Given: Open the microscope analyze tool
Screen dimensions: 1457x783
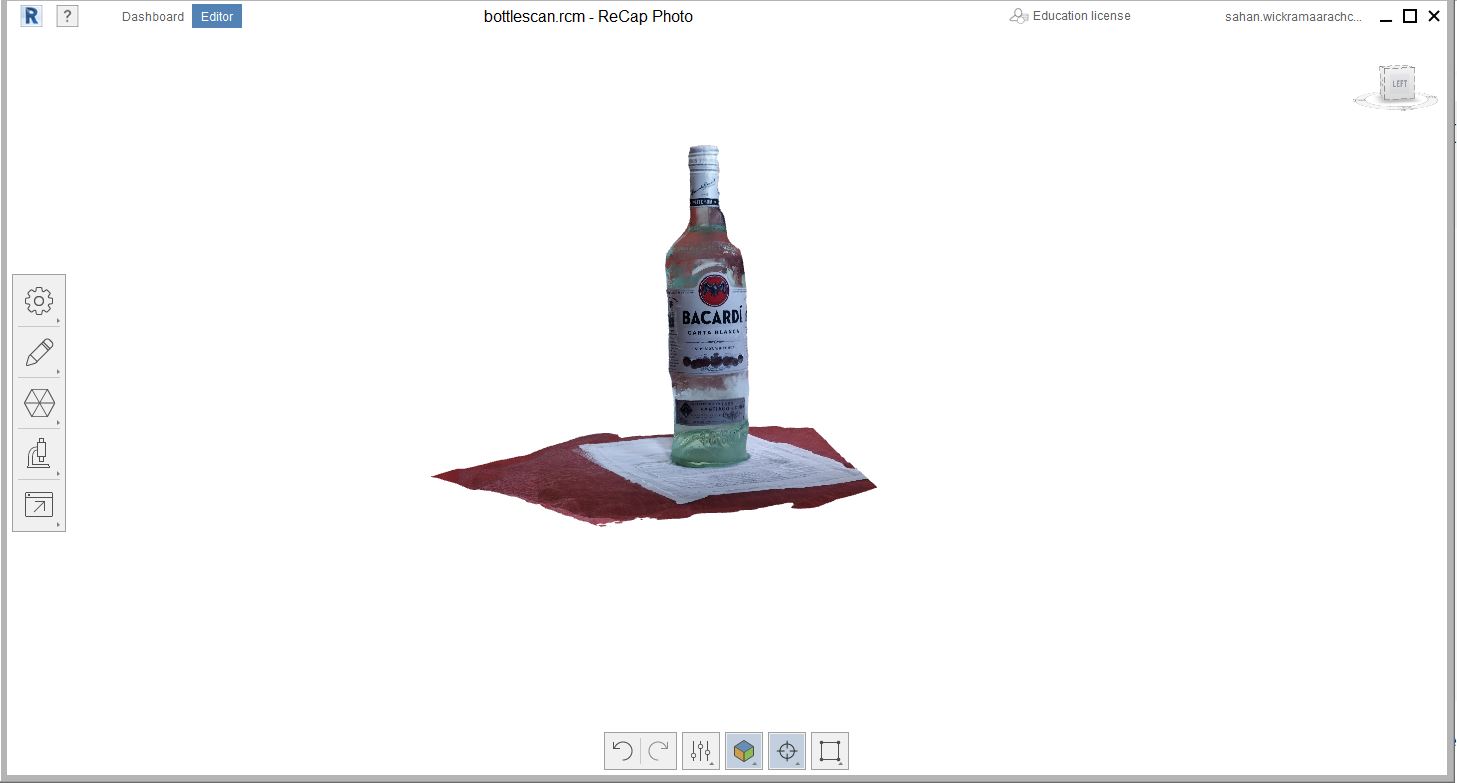Looking at the screenshot, I should (39, 454).
